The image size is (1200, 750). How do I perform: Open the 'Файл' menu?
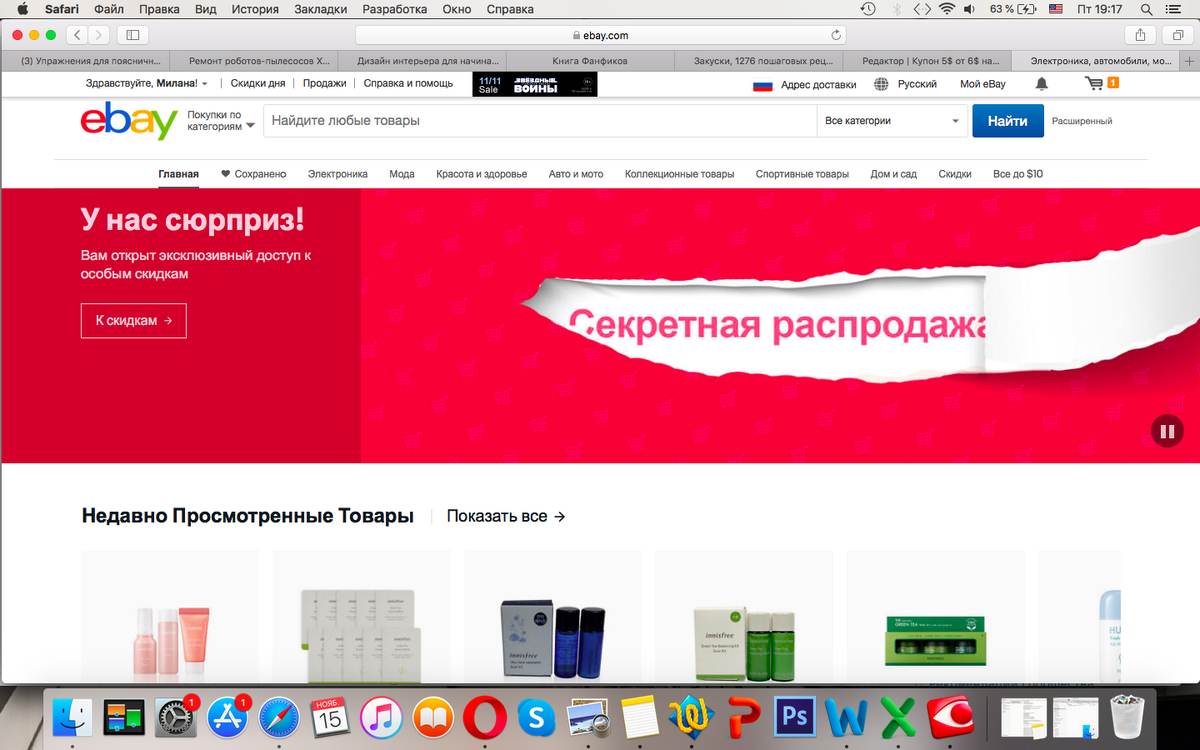pos(109,9)
